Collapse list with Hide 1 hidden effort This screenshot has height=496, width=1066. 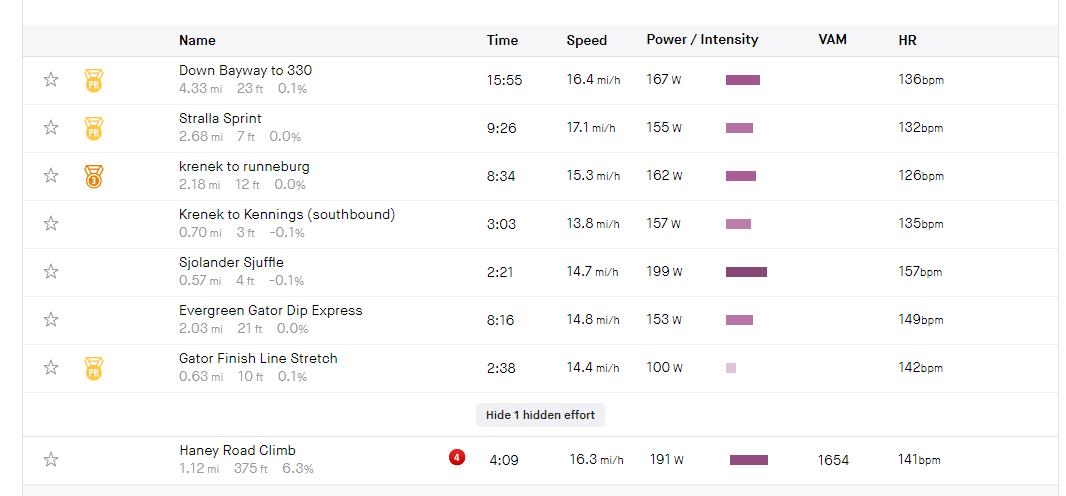click(540, 415)
